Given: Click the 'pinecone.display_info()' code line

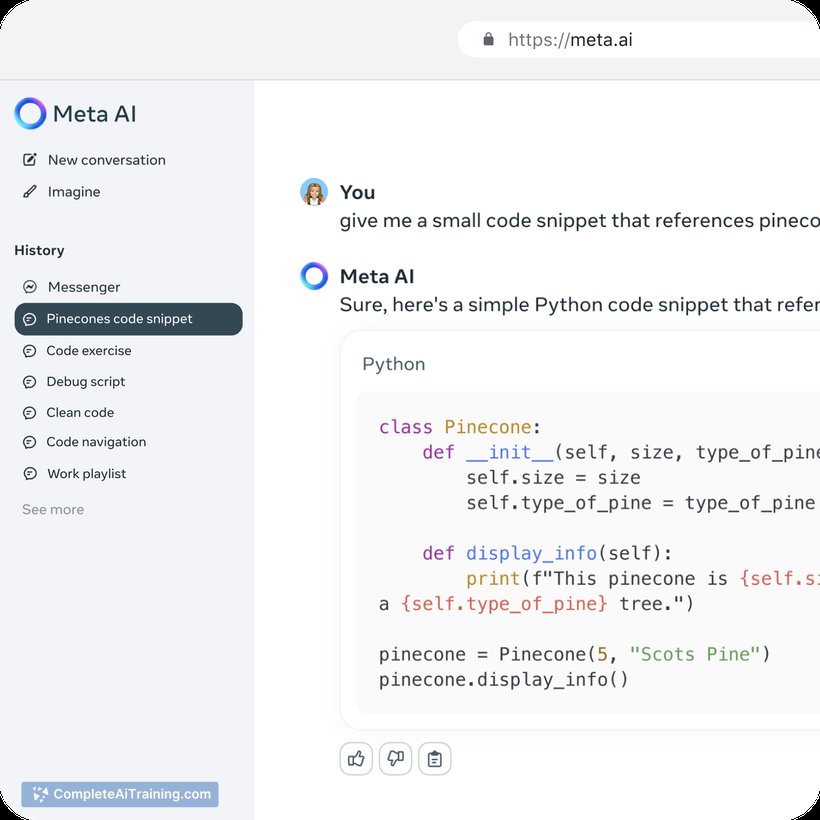Looking at the screenshot, I should pyautogui.click(x=503, y=680).
